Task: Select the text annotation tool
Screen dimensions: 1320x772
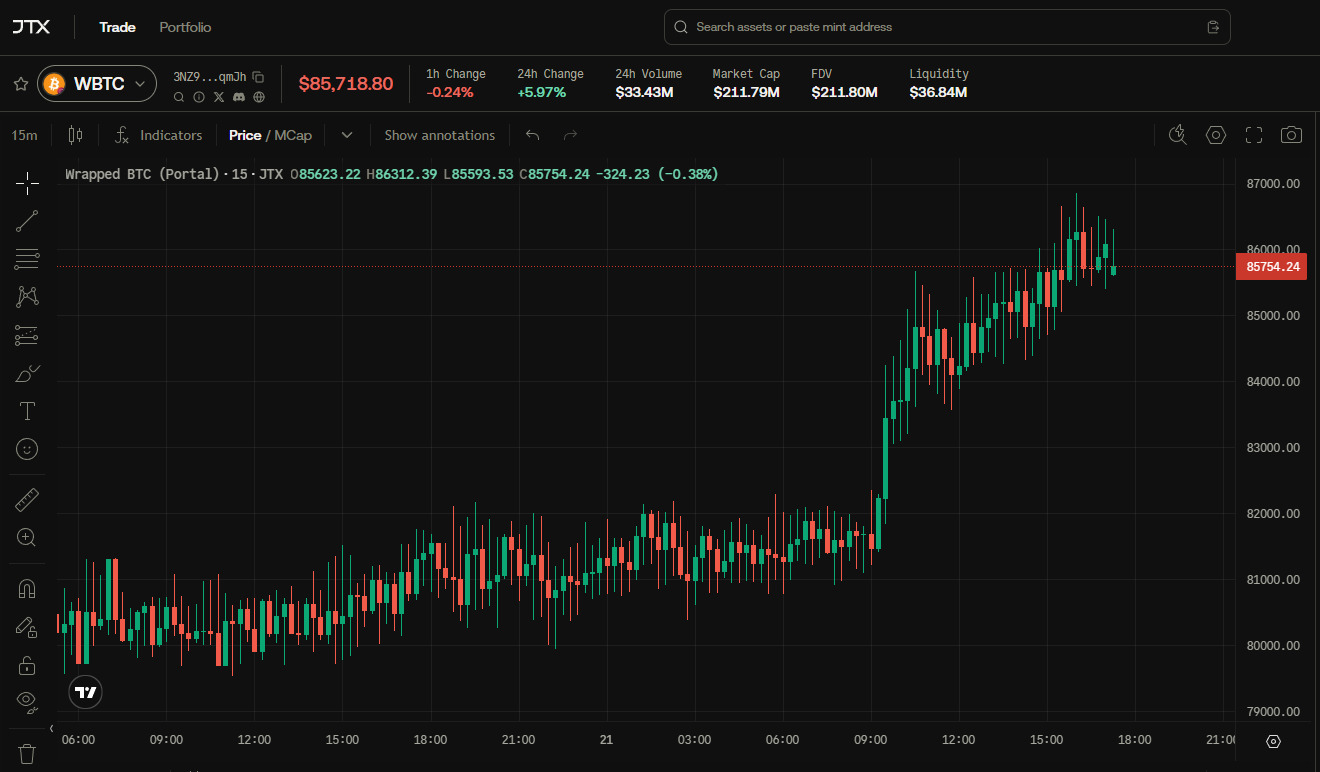Action: [27, 411]
